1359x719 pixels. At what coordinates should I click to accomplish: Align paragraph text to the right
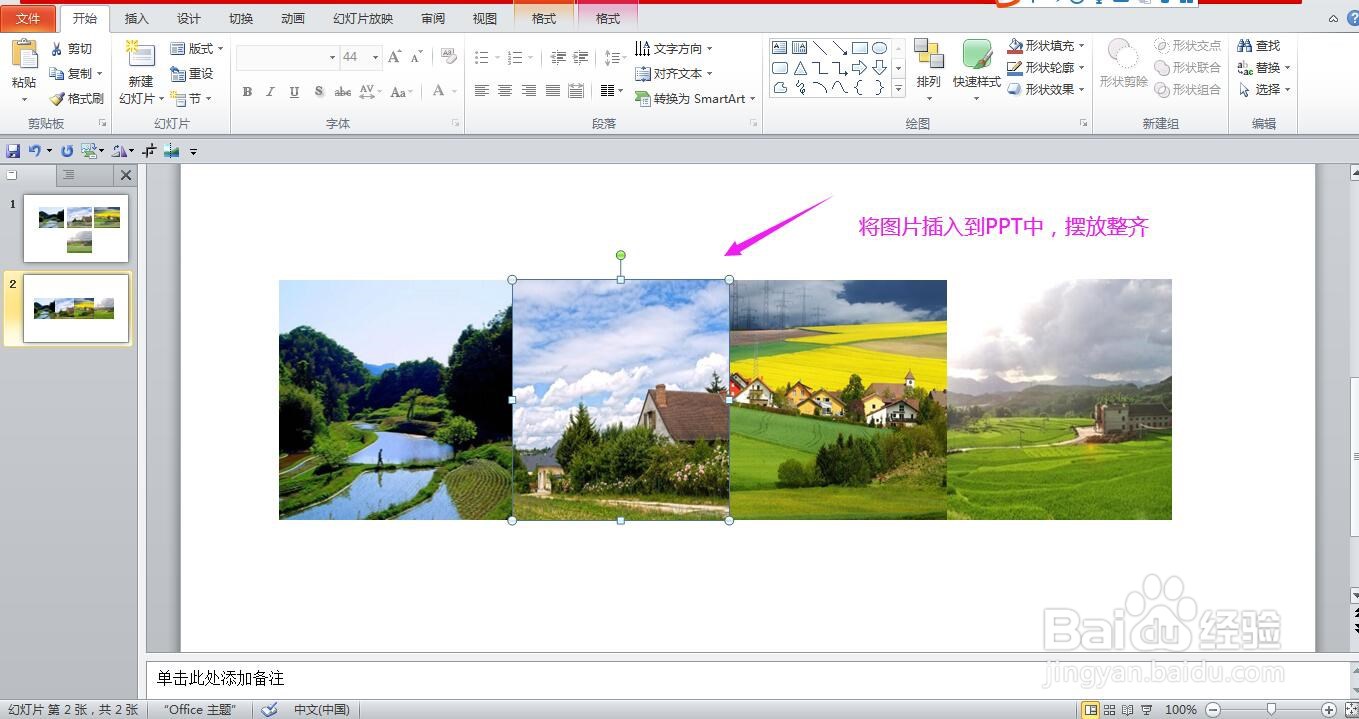tap(529, 91)
